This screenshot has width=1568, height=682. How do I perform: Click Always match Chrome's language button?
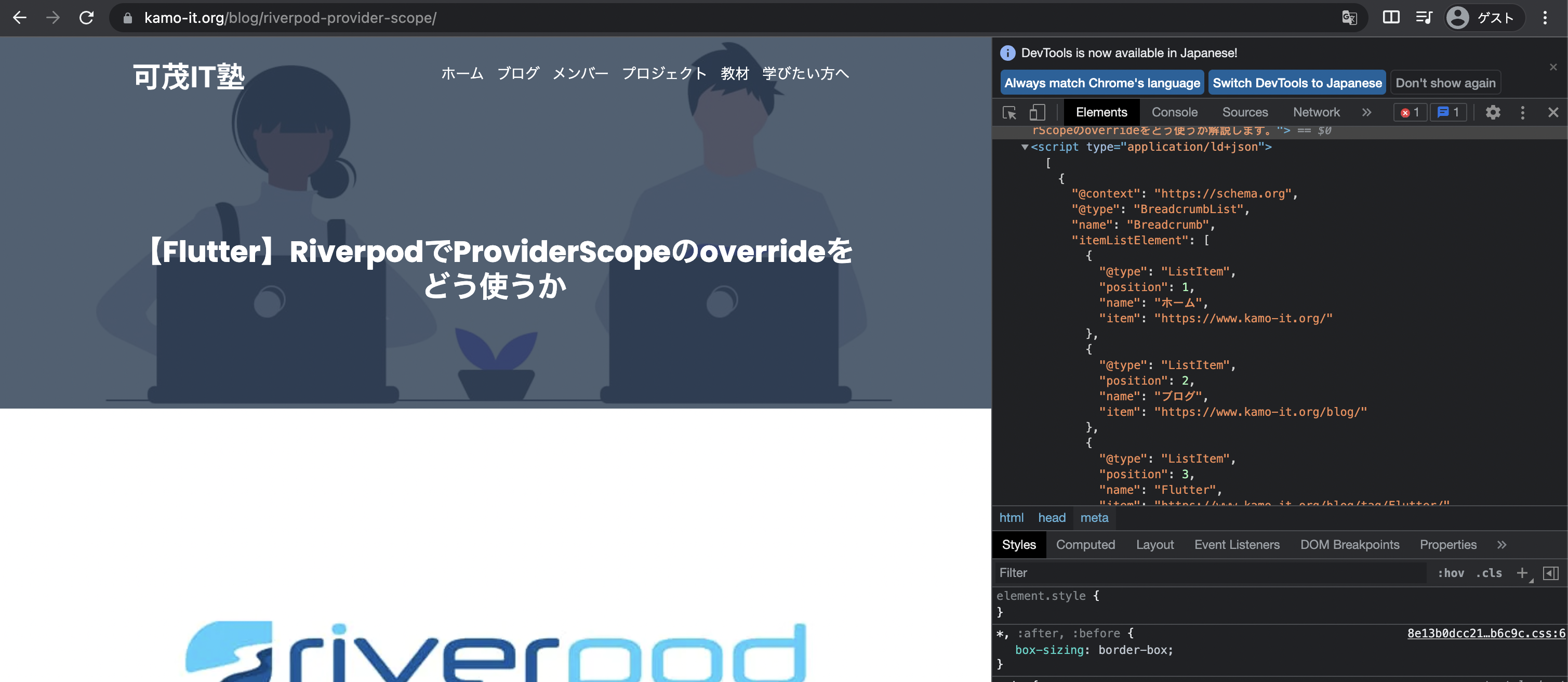click(x=1101, y=83)
